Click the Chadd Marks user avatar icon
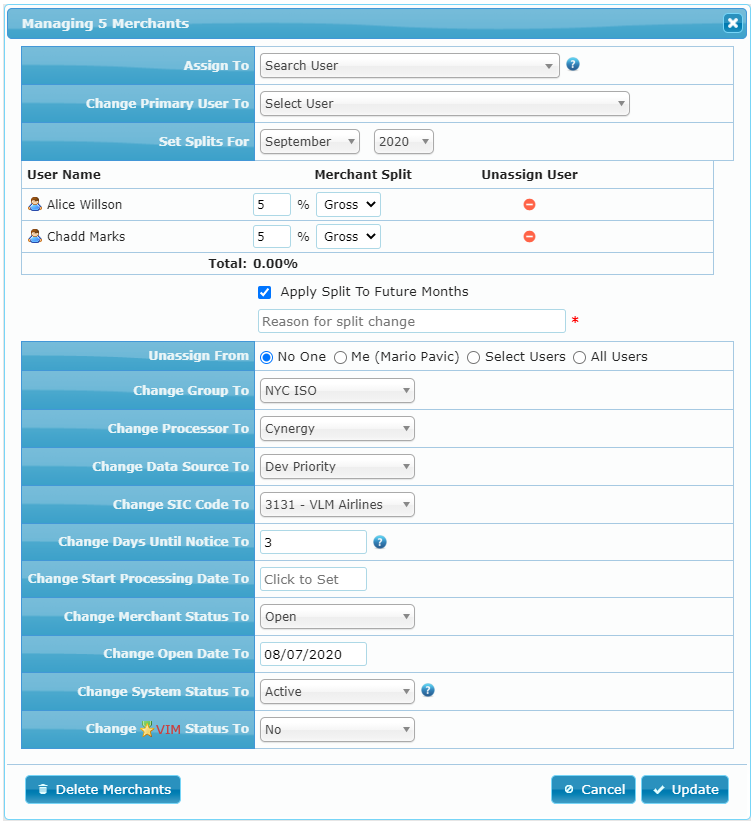 tap(35, 237)
